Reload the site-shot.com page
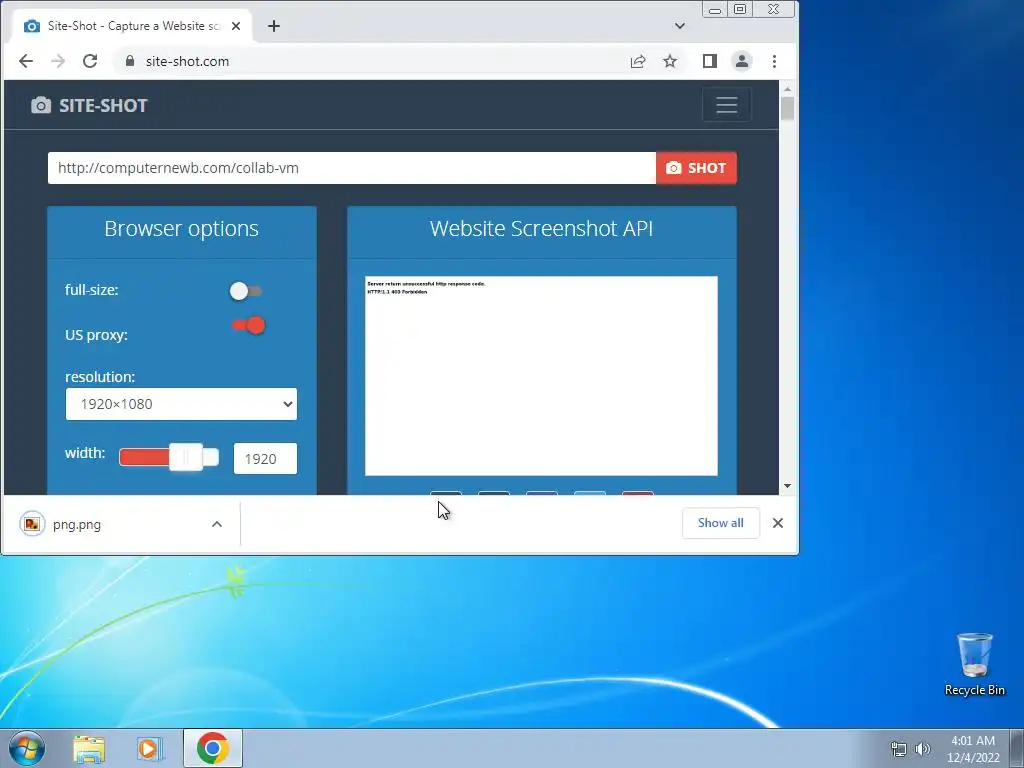This screenshot has width=1024, height=768. (90, 61)
